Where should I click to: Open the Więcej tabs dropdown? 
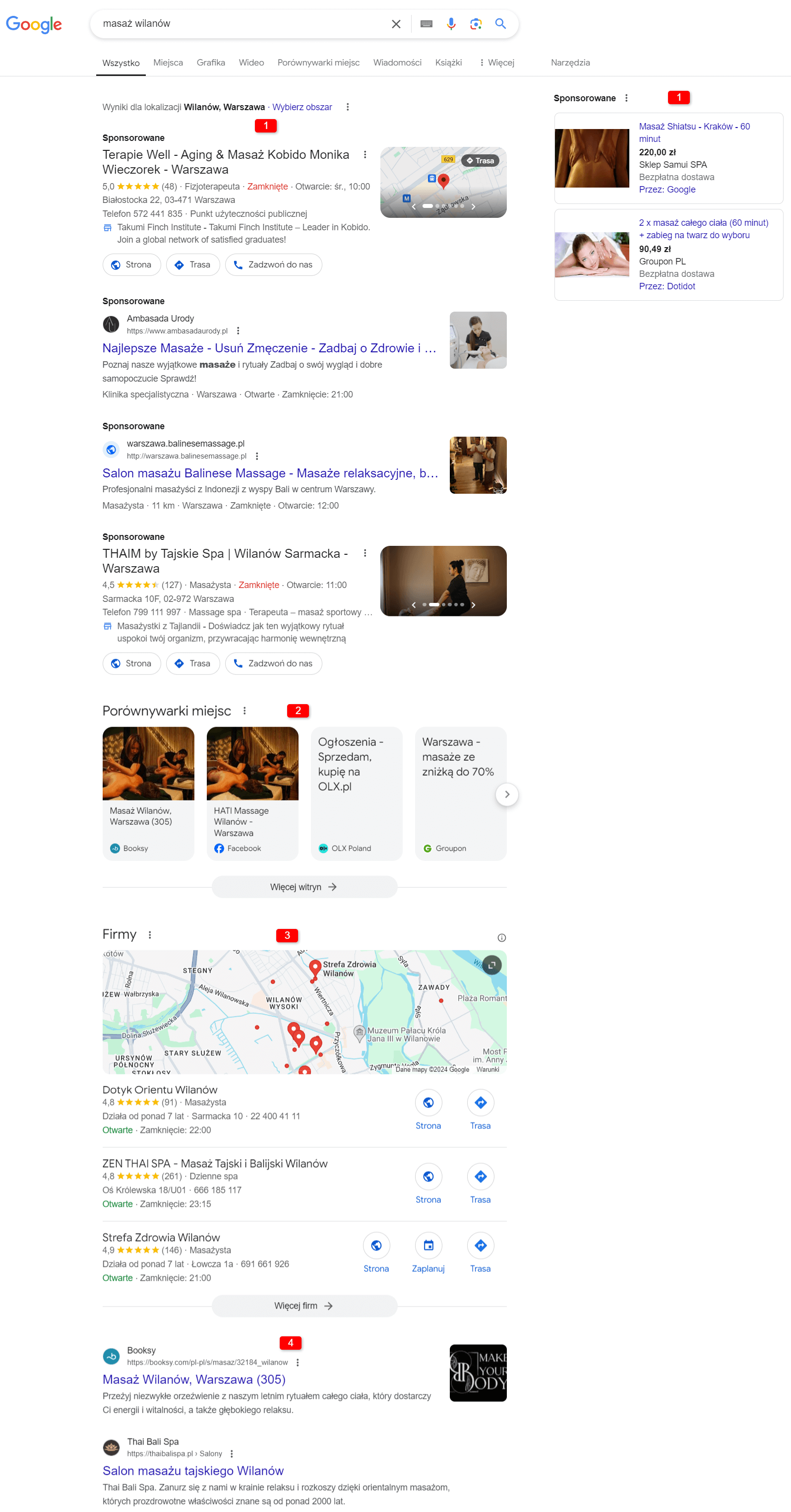click(496, 63)
